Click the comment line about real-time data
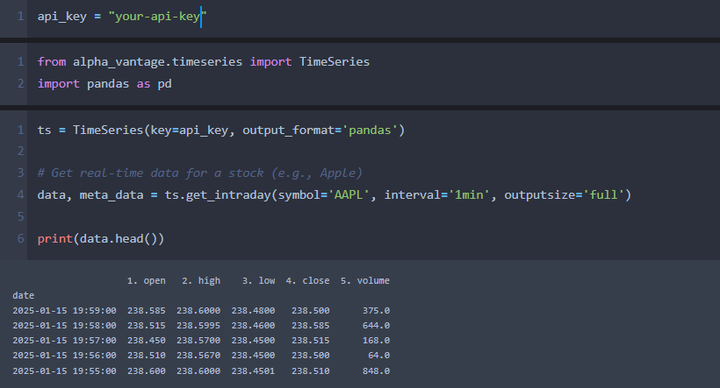The image size is (720, 388). coord(200,173)
